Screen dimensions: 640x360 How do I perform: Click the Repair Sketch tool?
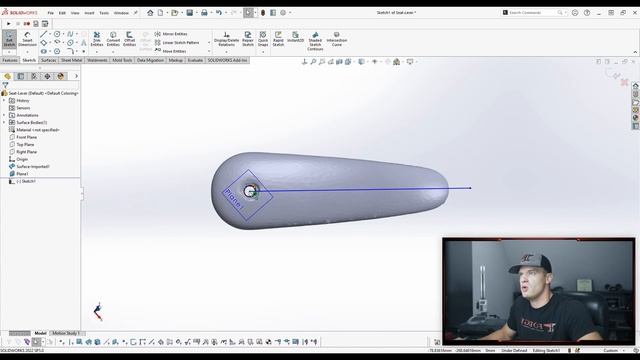point(248,39)
